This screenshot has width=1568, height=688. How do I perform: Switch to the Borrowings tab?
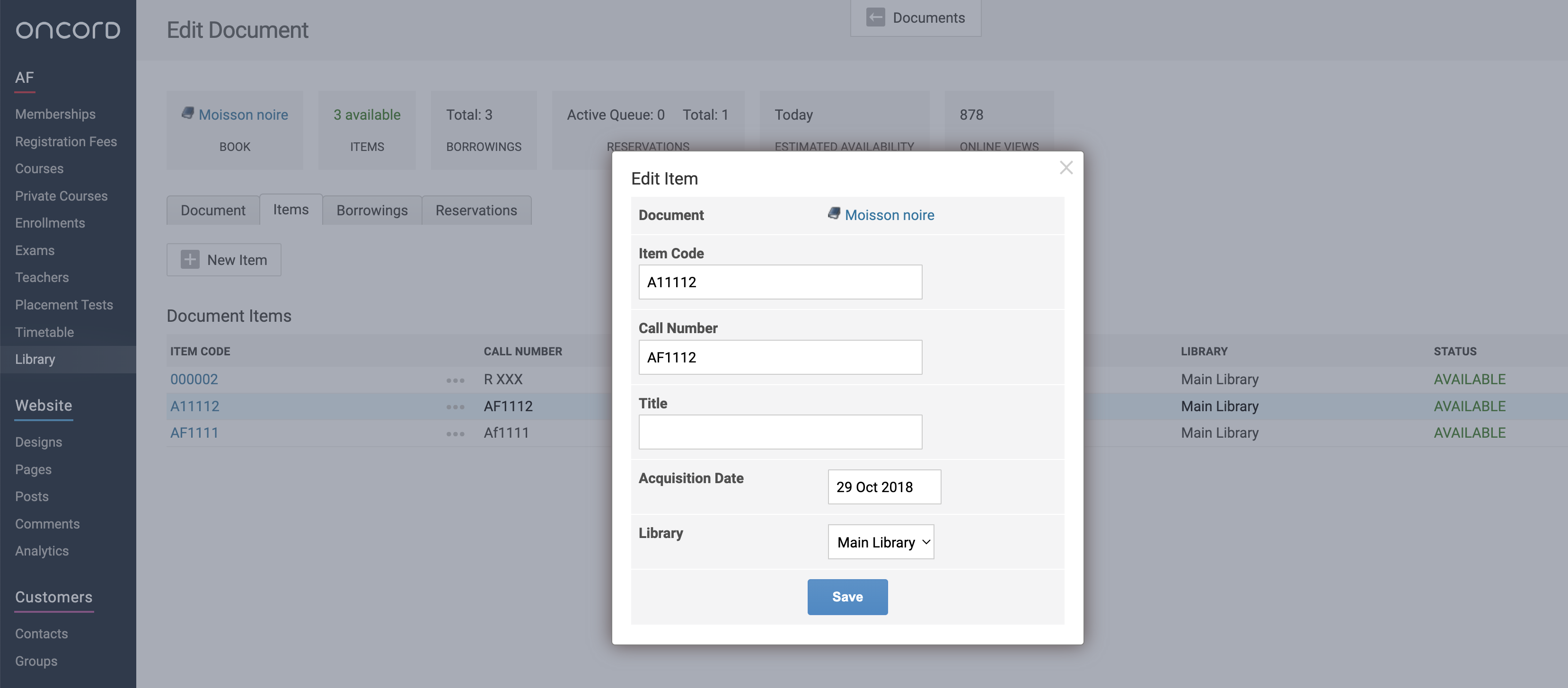click(372, 210)
